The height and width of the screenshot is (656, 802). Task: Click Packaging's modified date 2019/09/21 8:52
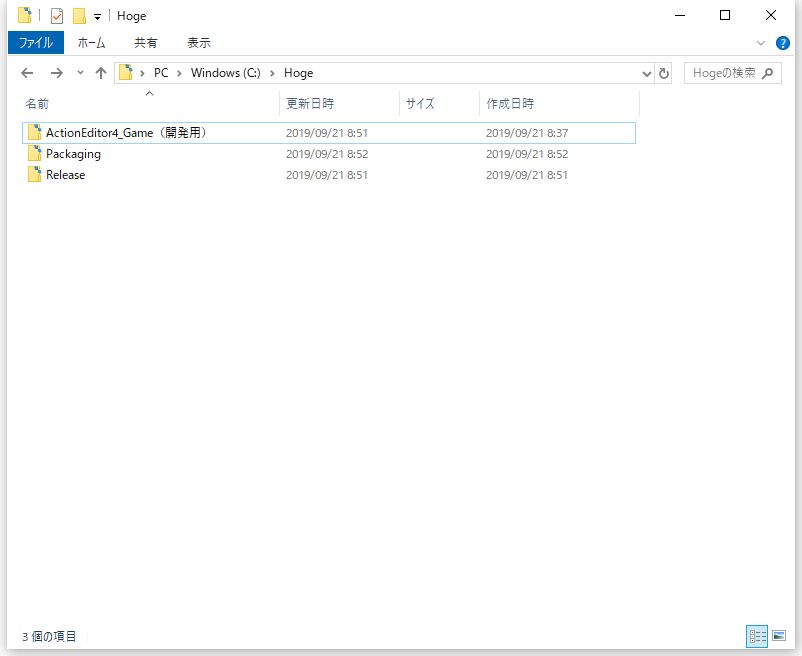(327, 154)
